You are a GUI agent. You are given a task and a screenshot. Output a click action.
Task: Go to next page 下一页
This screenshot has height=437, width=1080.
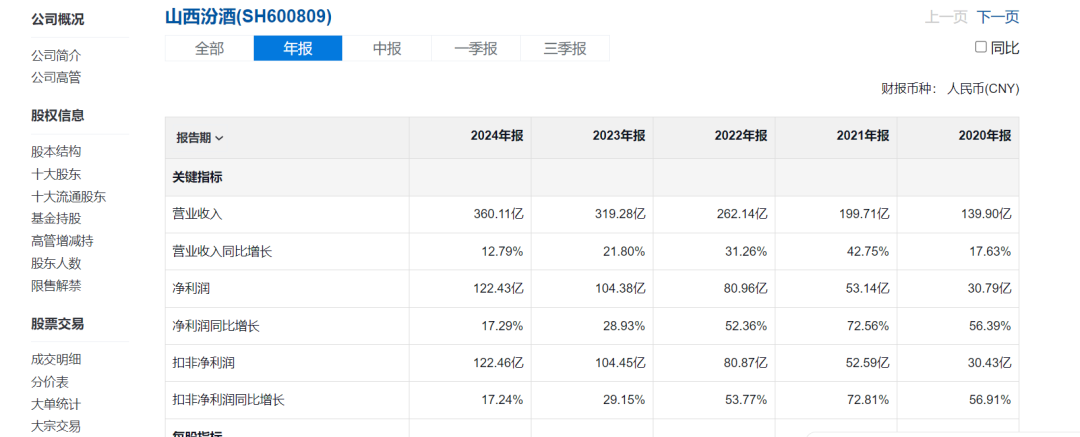(998, 17)
